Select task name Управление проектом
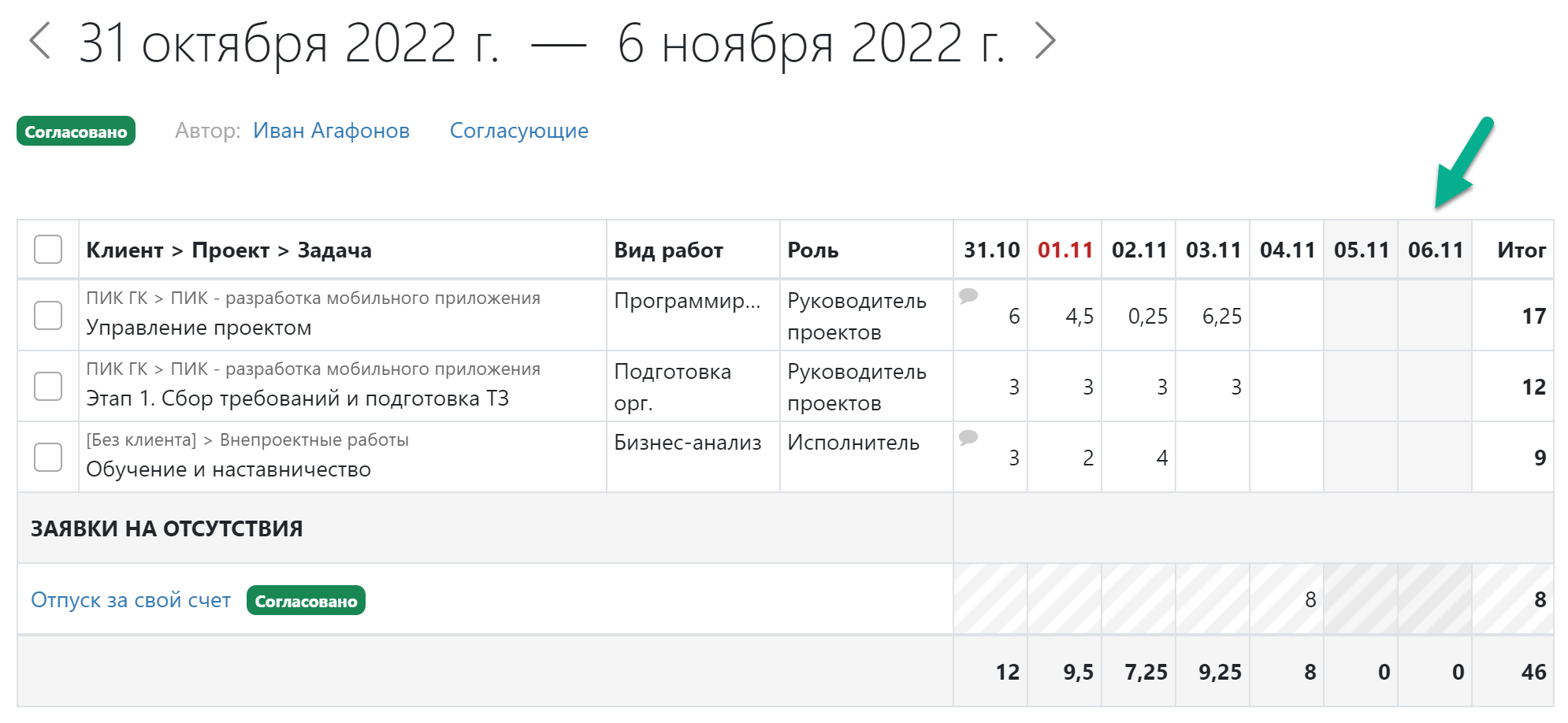Image resolution: width=1568 pixels, height=723 pixels. tap(199, 328)
